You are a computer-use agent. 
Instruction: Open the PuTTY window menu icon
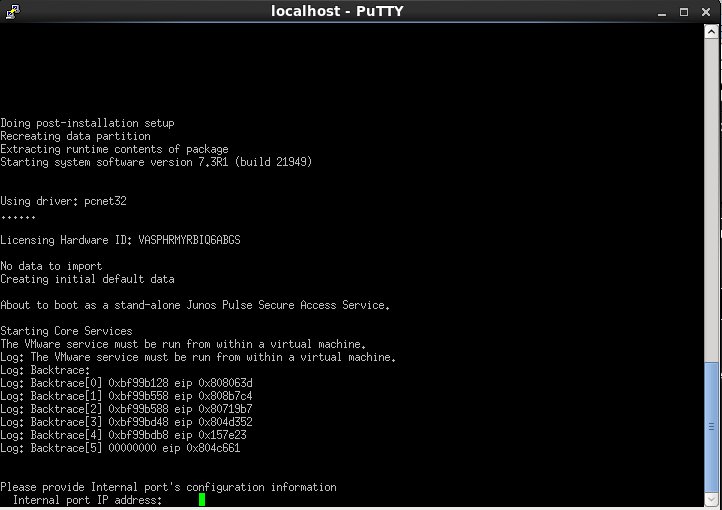pos(11,11)
